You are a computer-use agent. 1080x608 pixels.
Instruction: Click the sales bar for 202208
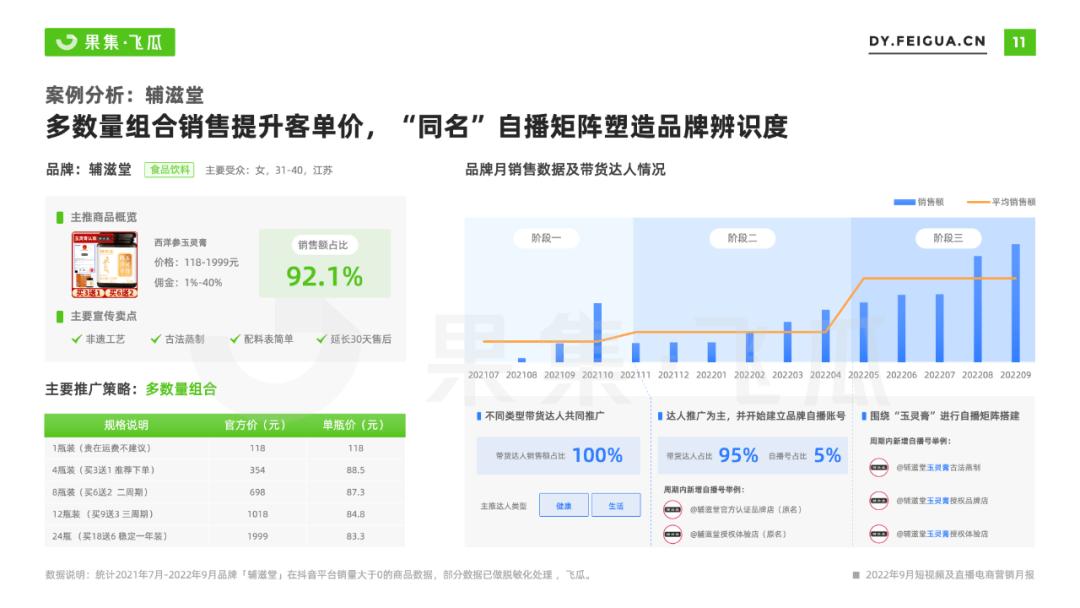977,309
